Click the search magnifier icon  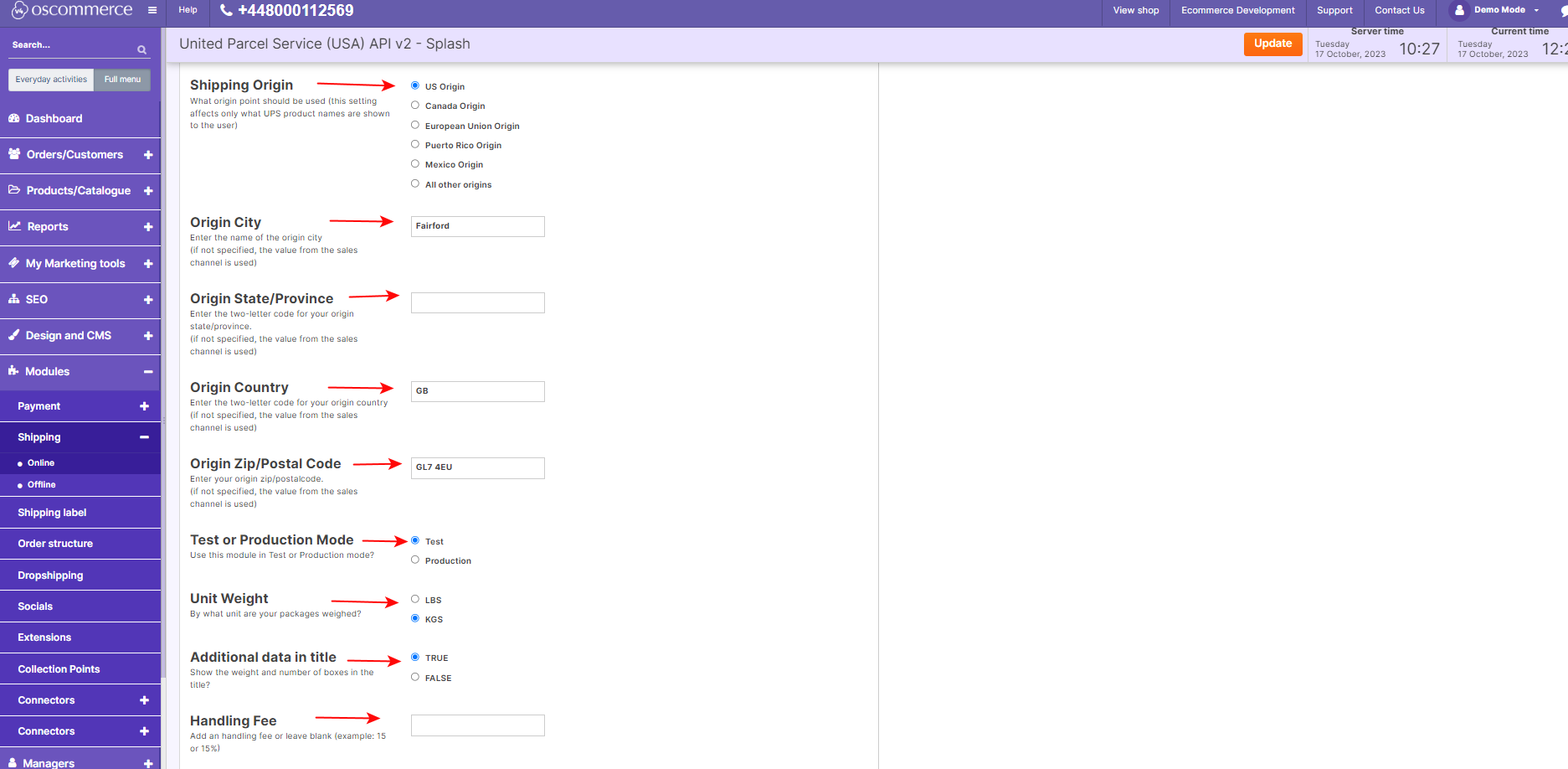[142, 50]
